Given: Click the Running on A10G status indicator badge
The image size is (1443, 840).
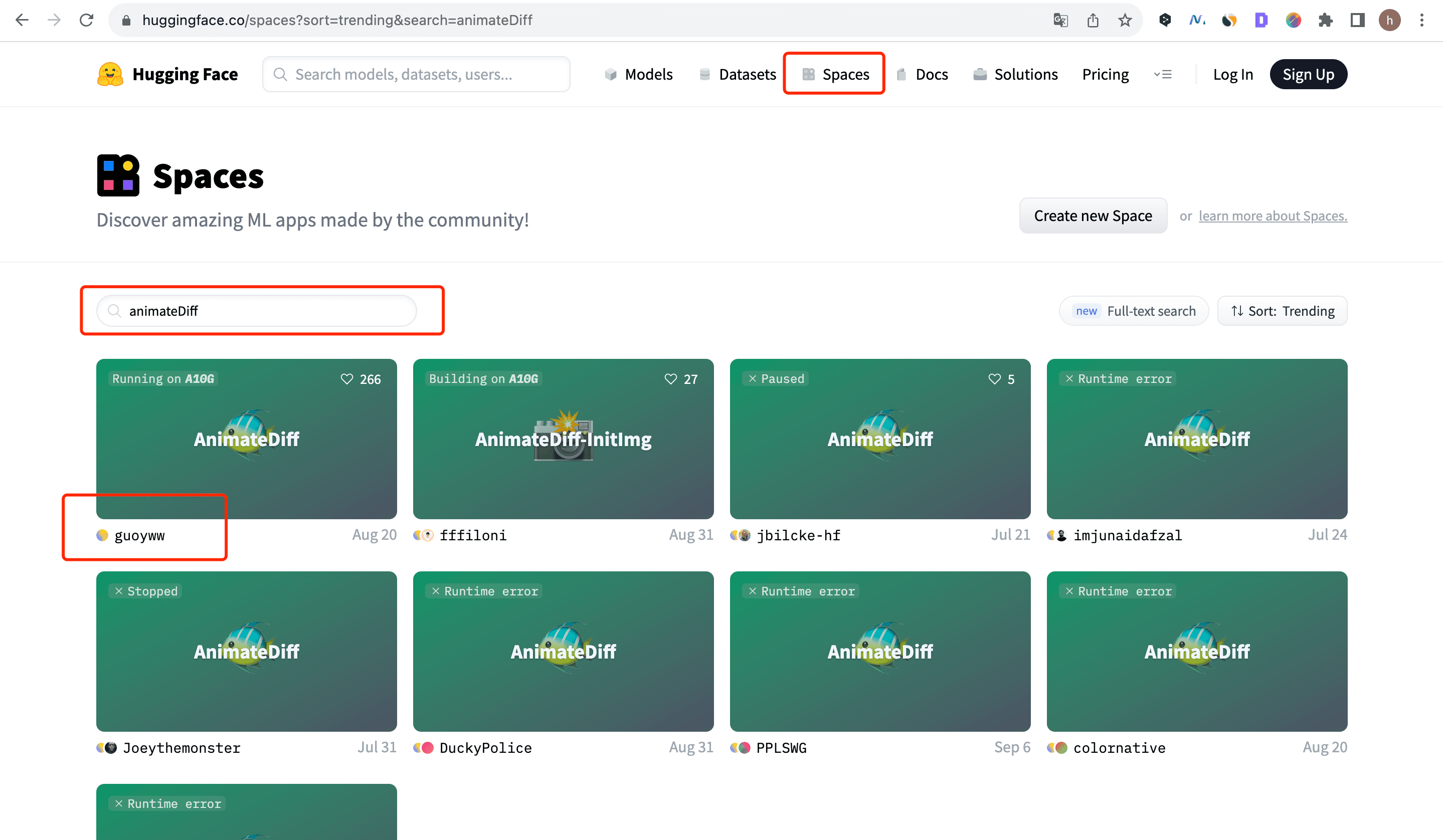Looking at the screenshot, I should coord(162,379).
